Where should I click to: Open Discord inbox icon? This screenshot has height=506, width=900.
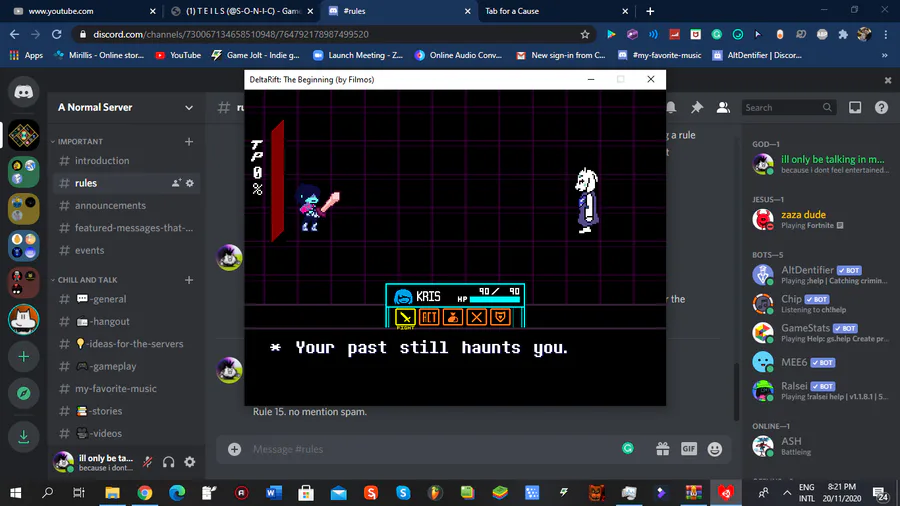tap(855, 107)
